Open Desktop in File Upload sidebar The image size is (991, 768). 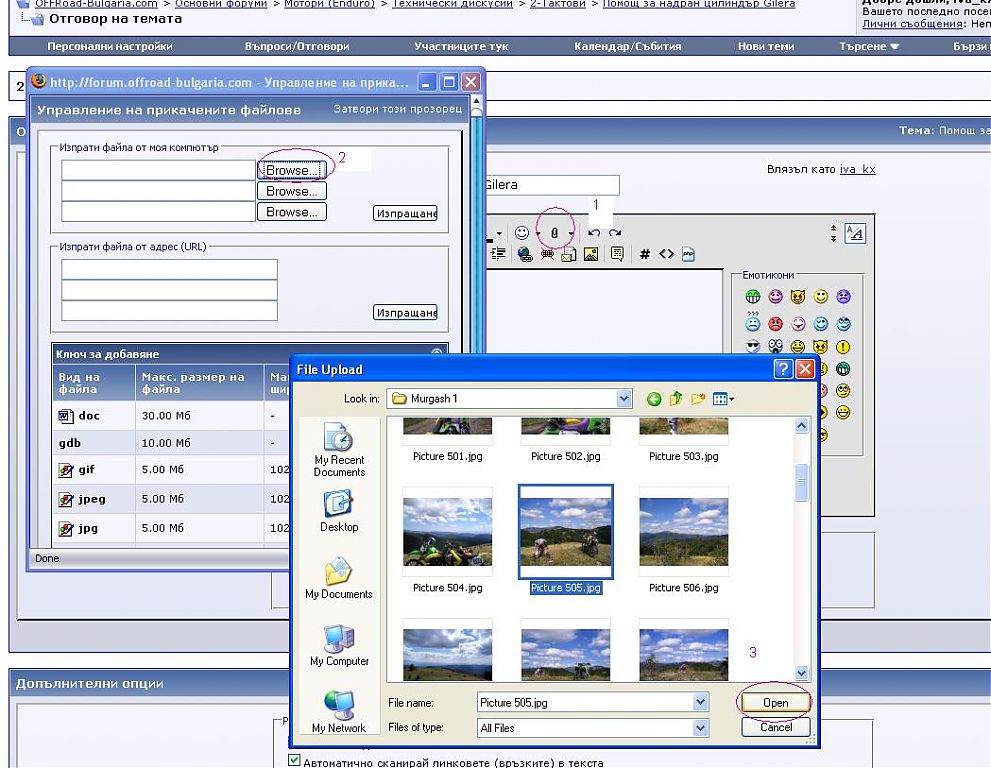[339, 512]
